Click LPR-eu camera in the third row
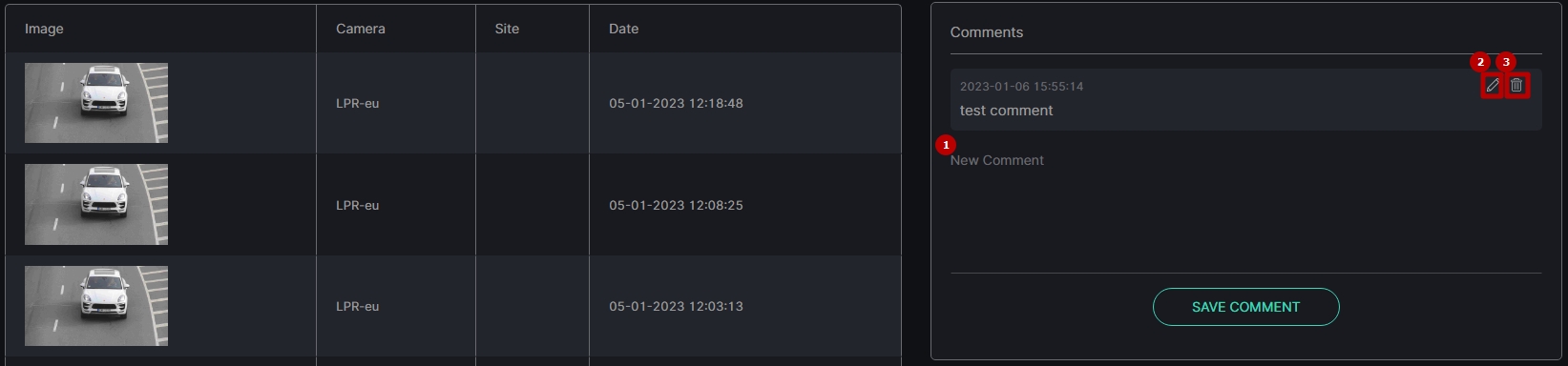This screenshot has width=1568, height=366. pos(358,306)
